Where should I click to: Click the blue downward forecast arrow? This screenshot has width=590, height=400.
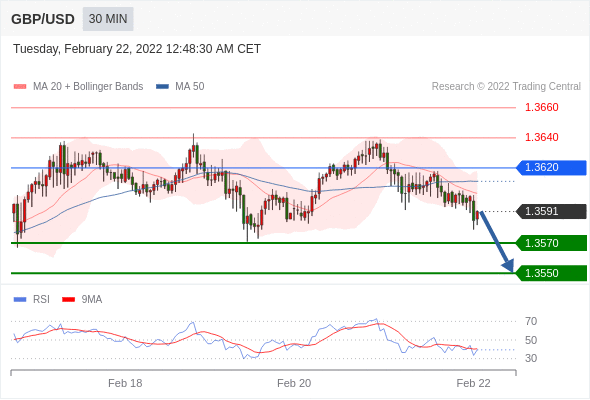[x=496, y=242]
